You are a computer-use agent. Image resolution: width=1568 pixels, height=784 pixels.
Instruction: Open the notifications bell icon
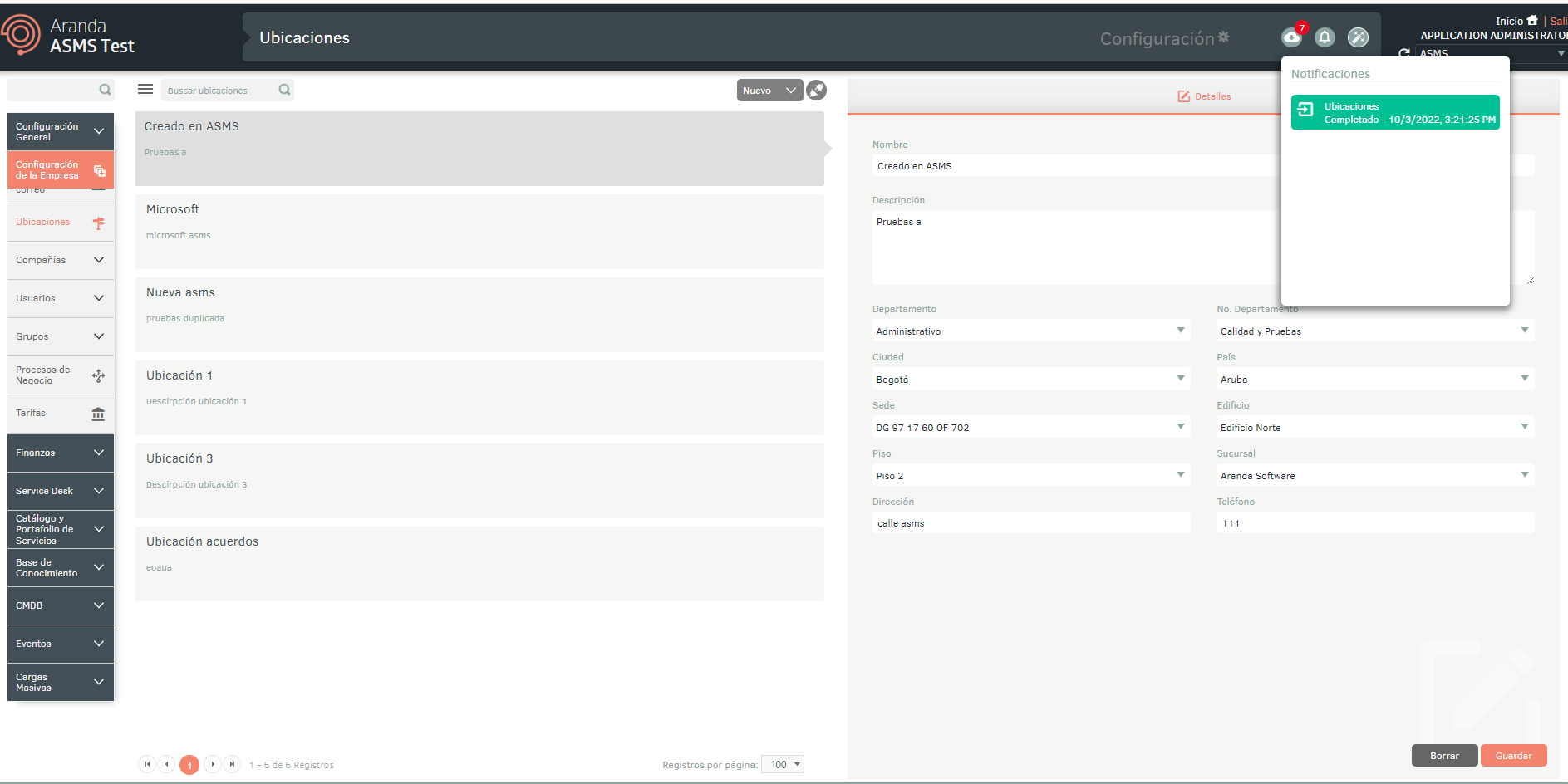(1325, 37)
